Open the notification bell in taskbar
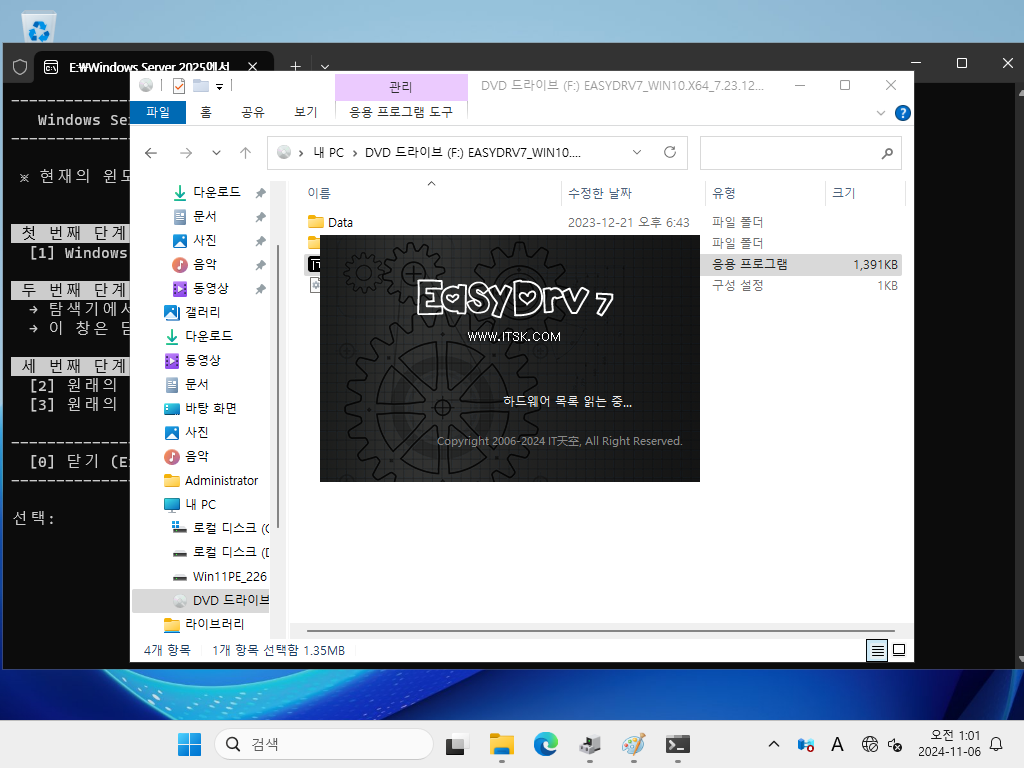 tap(997, 744)
